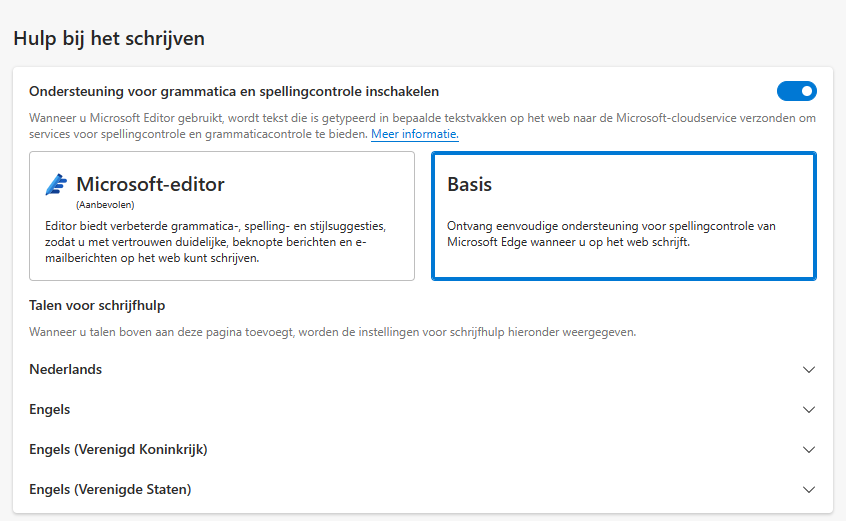Click the 'Engels' language label

pos(50,409)
